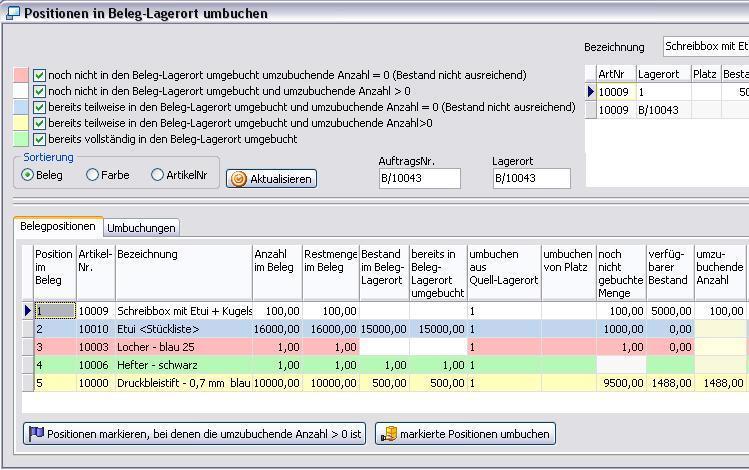This screenshot has height=470, width=749.
Task: Click the refresh icon on Aktualisieren button
Action: pyautogui.click(x=238, y=179)
